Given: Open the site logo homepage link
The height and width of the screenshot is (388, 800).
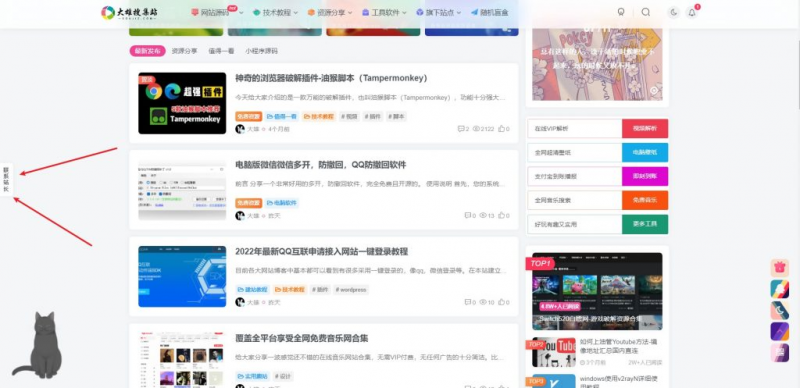Looking at the screenshot, I should 129,13.
